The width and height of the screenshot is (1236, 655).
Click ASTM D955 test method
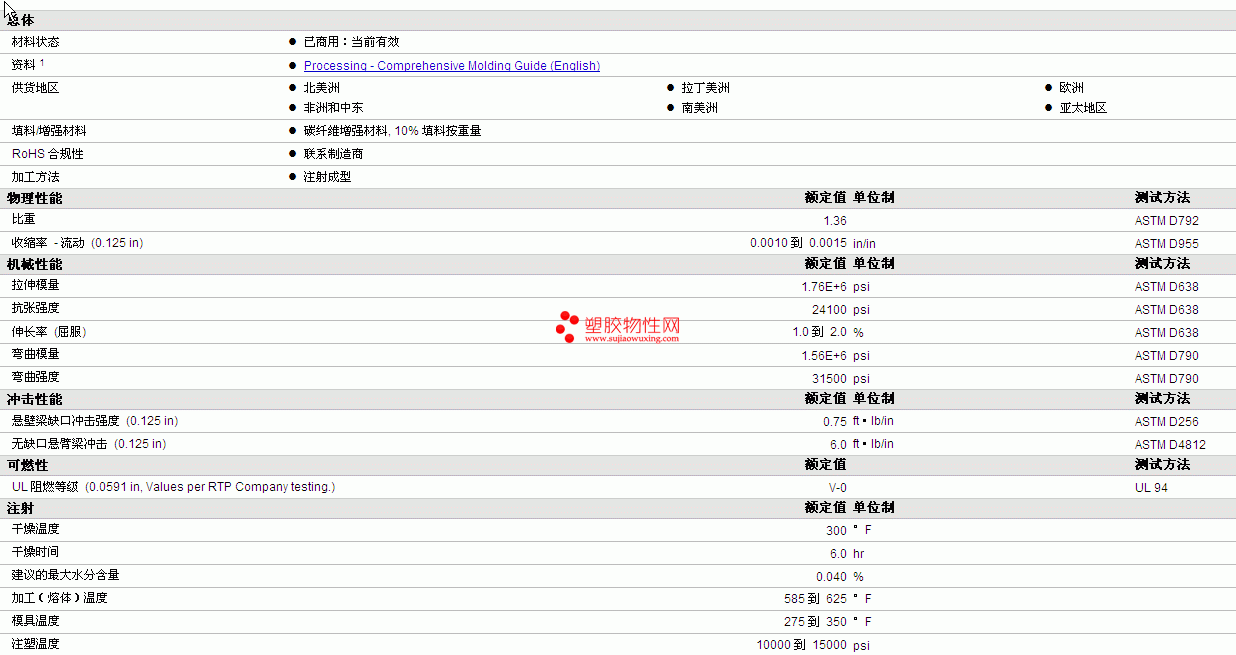[x=1166, y=244]
